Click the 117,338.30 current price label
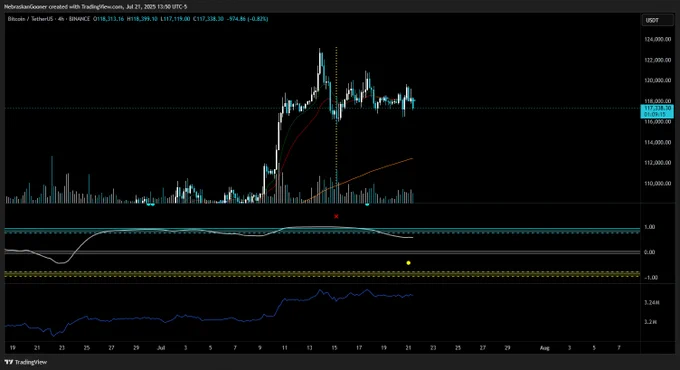 pyautogui.click(x=657, y=108)
